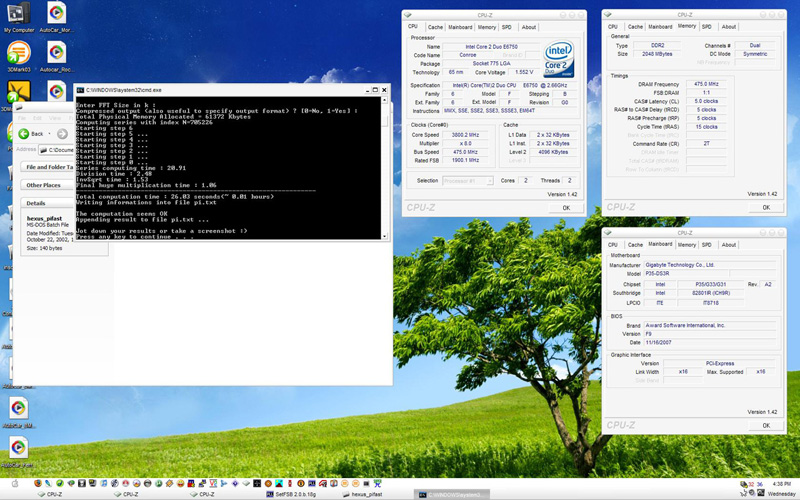
Task: Open About tab in CPU-Z CPU window
Action: (x=529, y=27)
